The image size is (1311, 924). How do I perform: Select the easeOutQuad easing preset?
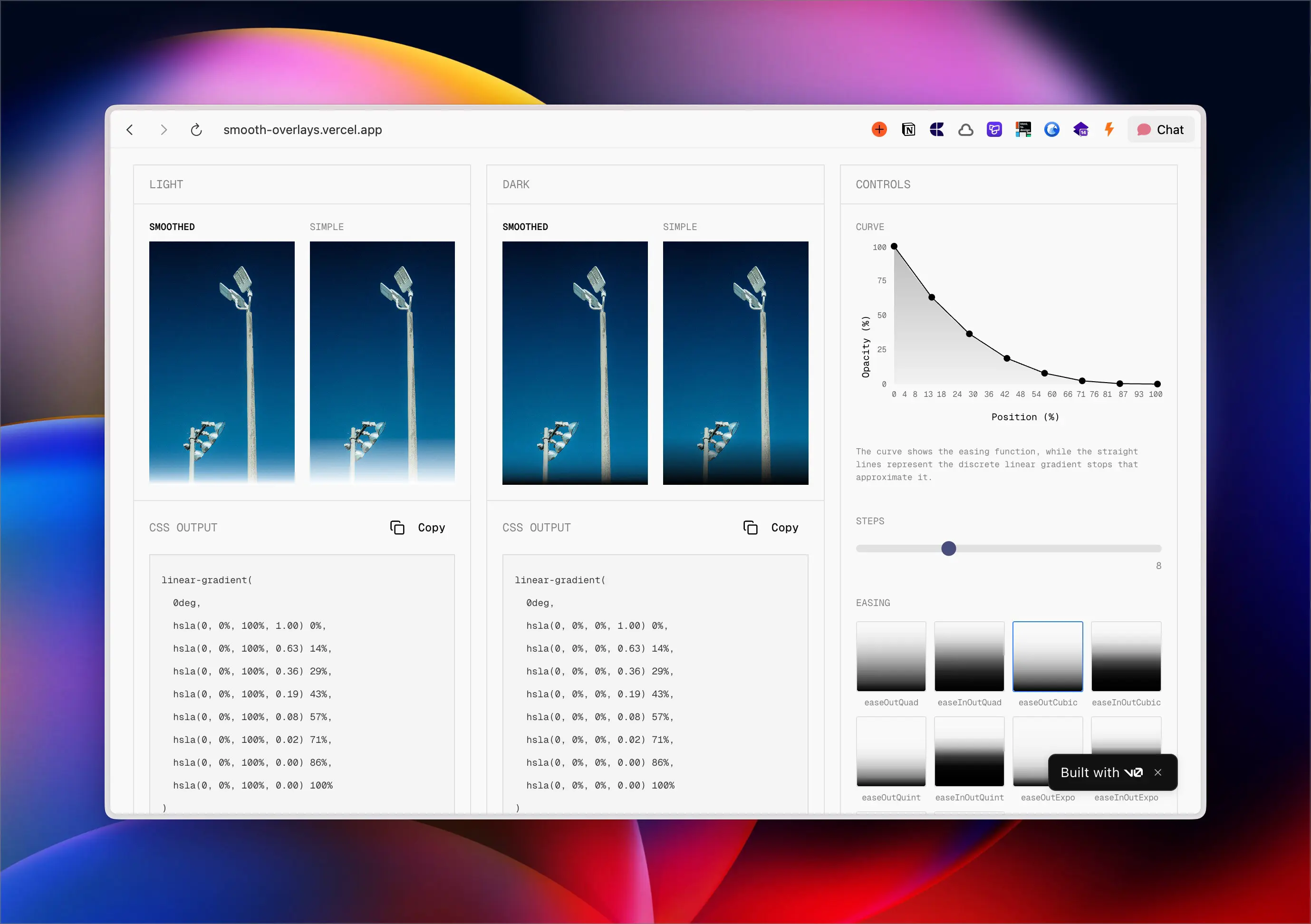(891, 657)
